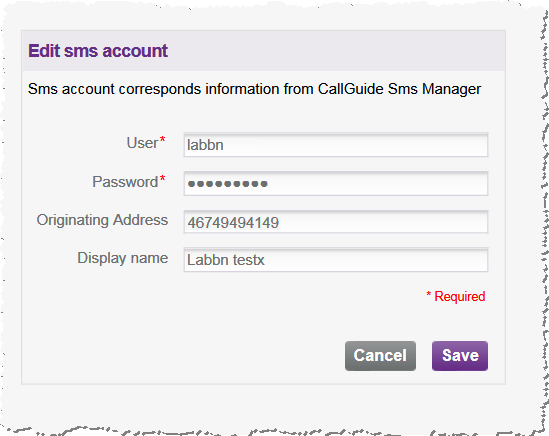Click the labbn username text
This screenshot has height=436, width=549.
pyautogui.click(x=205, y=145)
